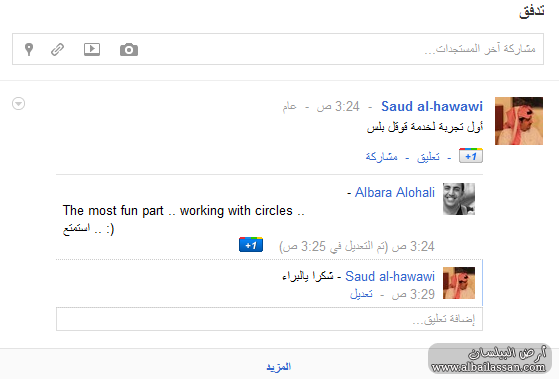Click the blue +1 on Albara's comment
The height and width of the screenshot is (379, 559).
click(x=251, y=245)
